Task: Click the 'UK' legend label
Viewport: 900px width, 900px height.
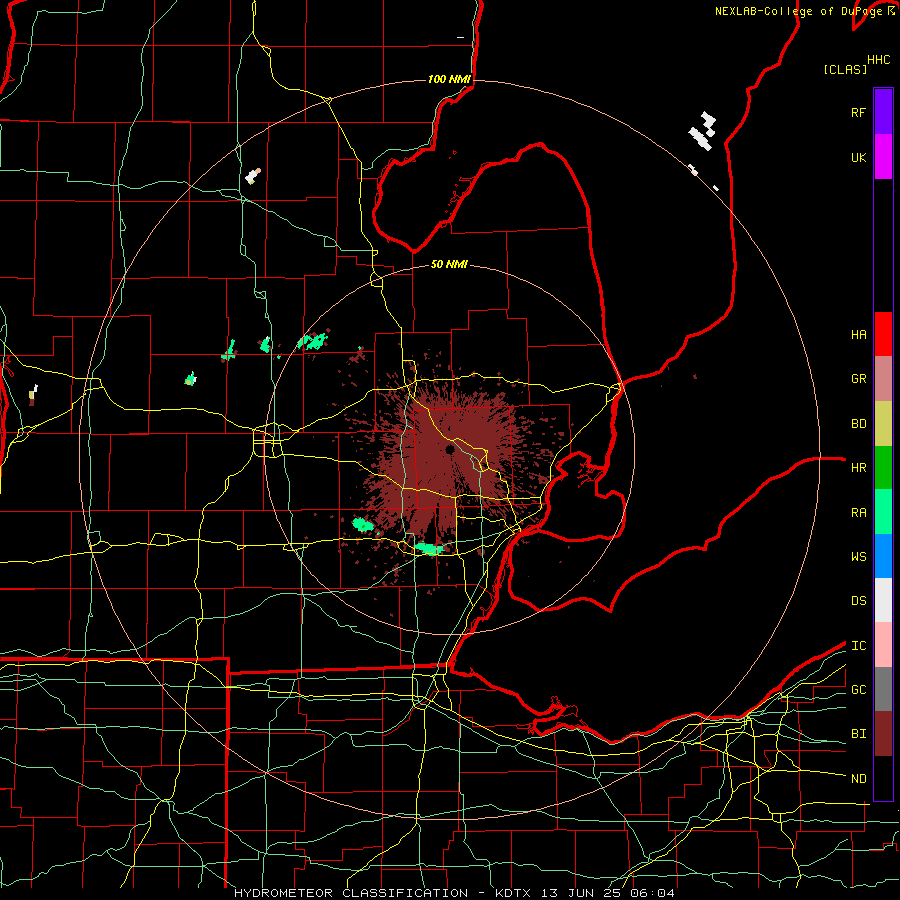Action: point(858,157)
